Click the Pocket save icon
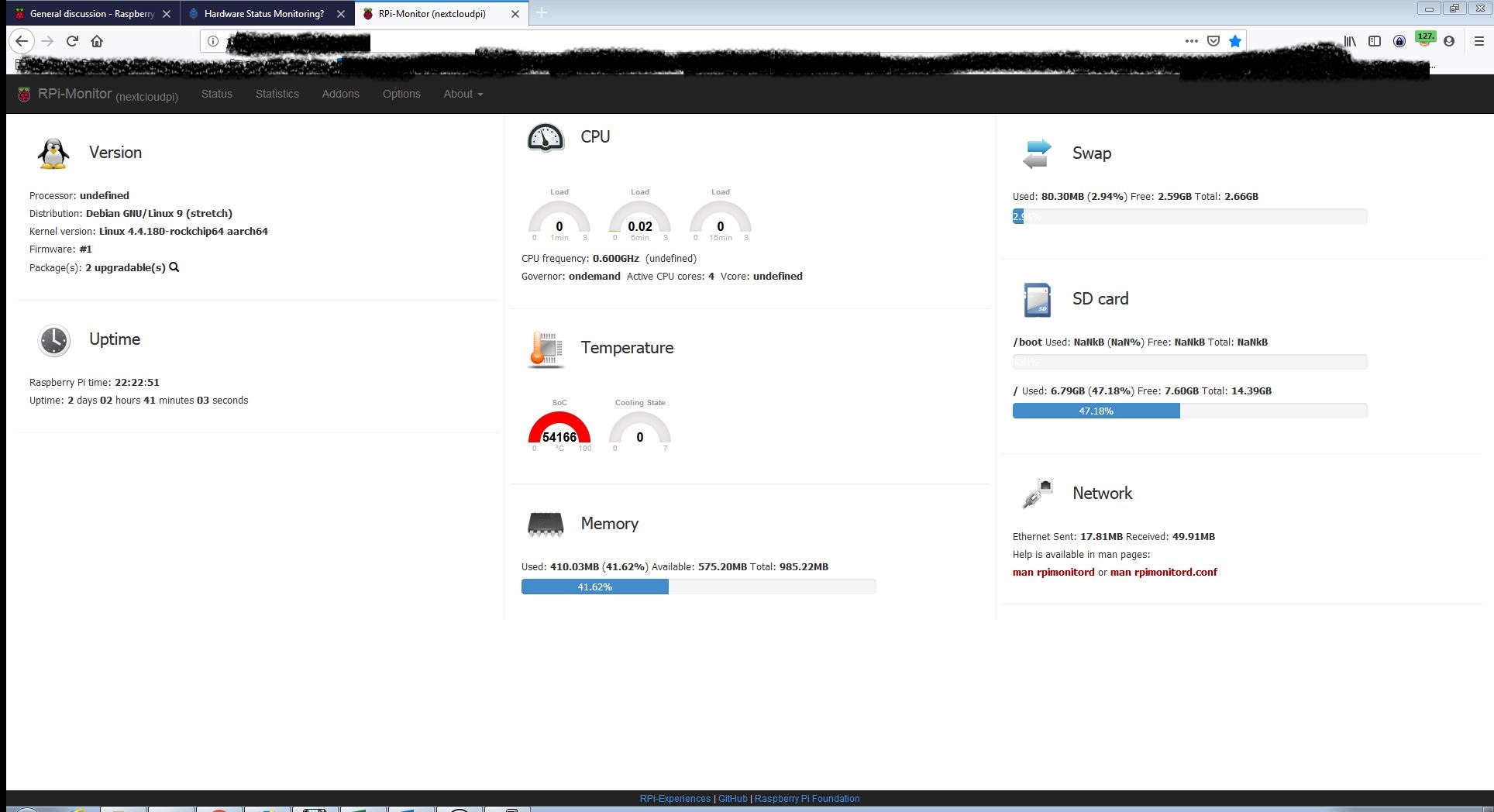The width and height of the screenshot is (1494, 812). (1213, 41)
